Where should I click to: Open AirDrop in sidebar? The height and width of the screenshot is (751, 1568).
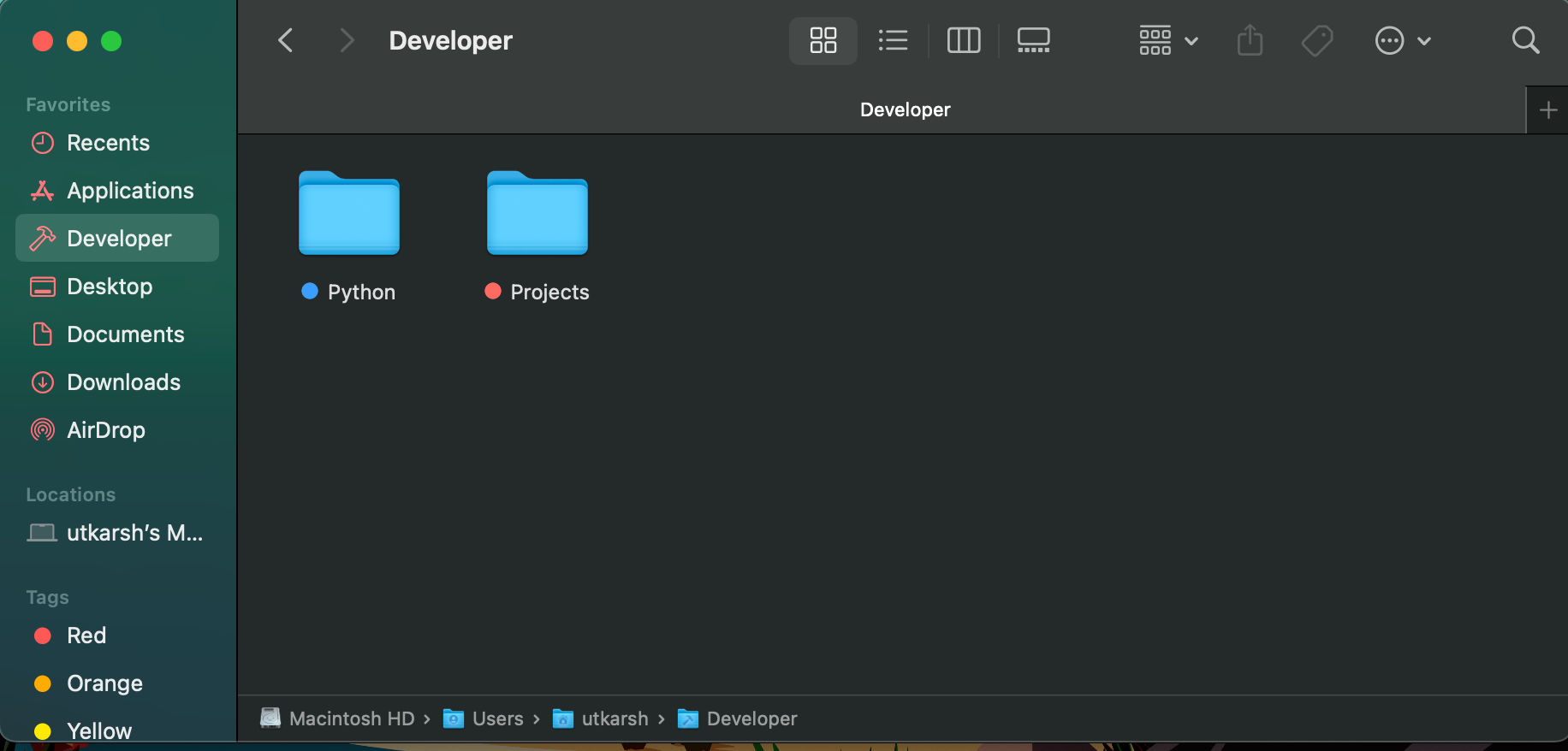click(117, 430)
